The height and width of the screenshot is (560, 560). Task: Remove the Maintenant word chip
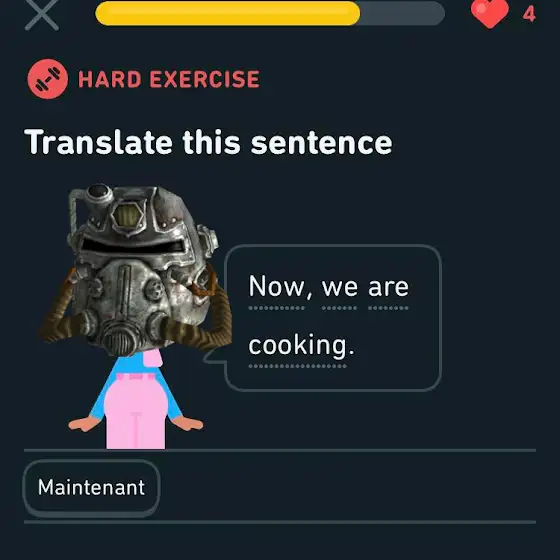91,488
